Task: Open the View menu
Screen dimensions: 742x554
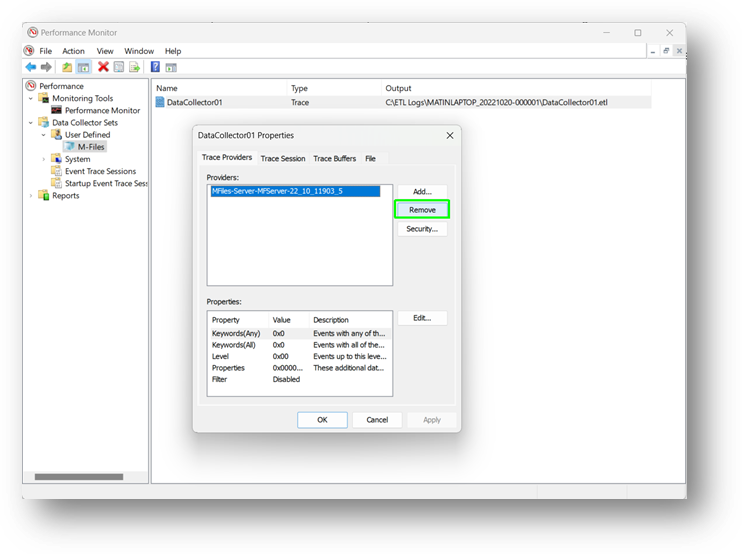Action: click(105, 51)
